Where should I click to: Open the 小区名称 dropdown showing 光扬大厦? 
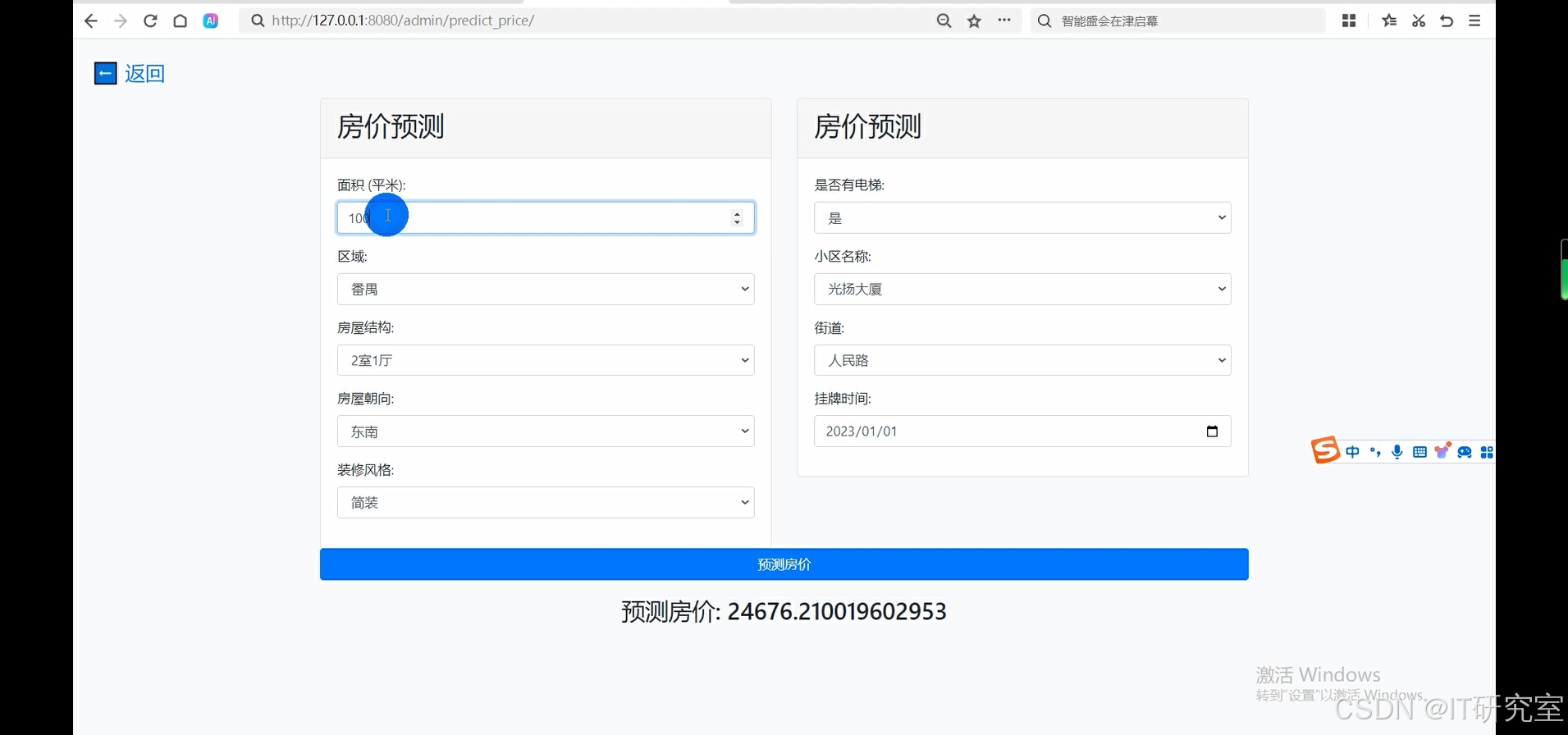1022,289
